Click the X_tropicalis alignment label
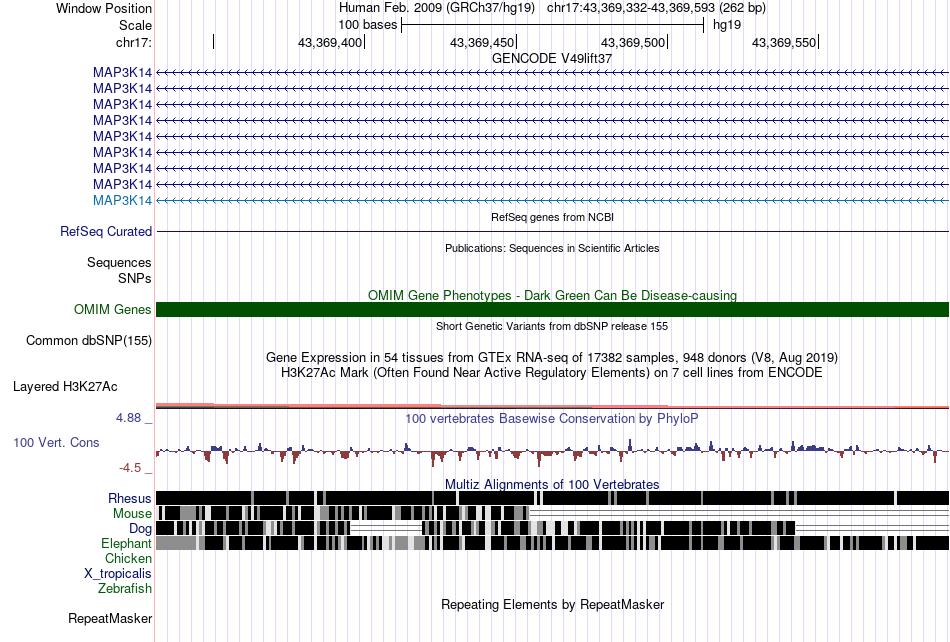 tap(118, 574)
